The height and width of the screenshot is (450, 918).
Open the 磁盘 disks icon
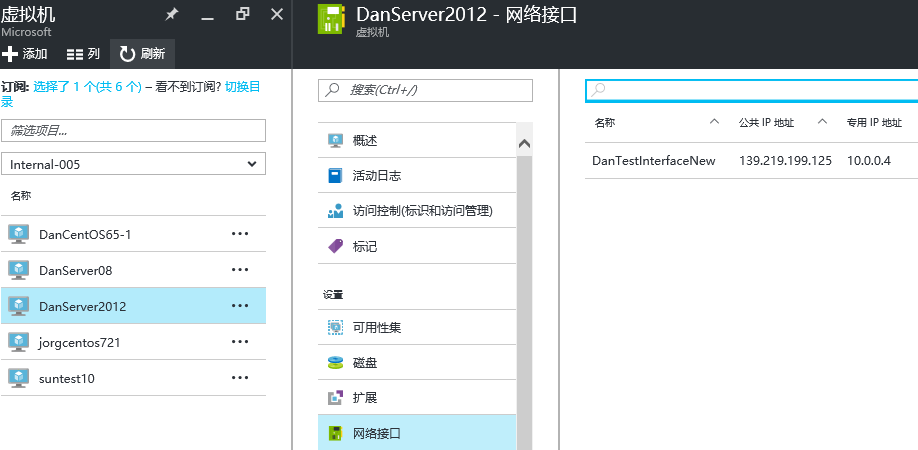tap(335, 363)
